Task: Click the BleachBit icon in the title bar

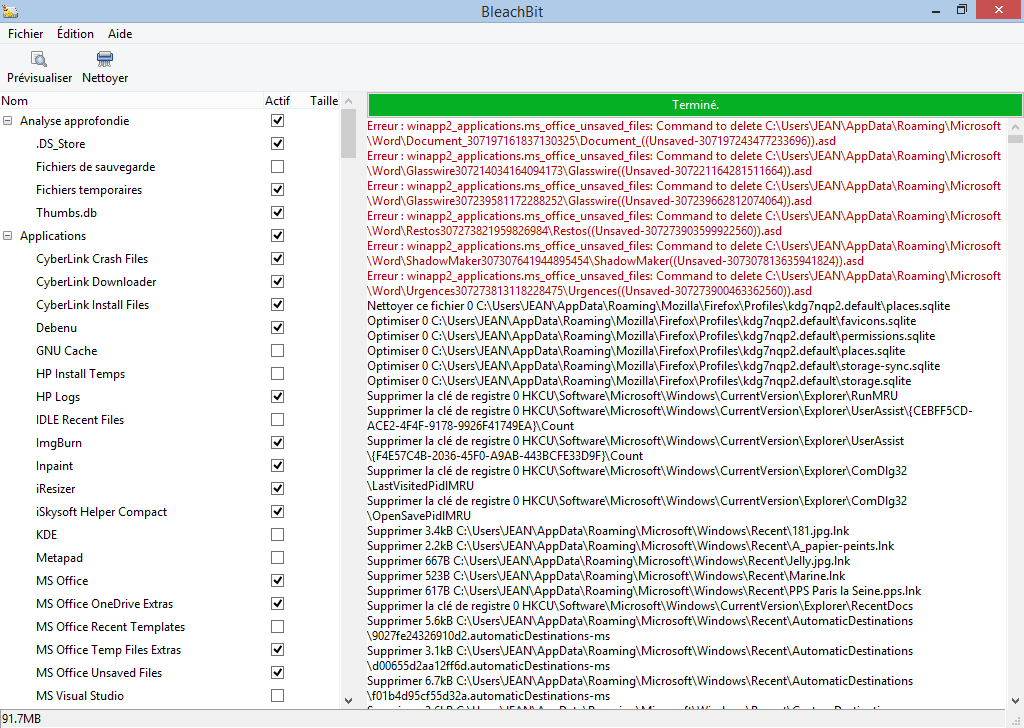Action: pyautogui.click(x=12, y=11)
